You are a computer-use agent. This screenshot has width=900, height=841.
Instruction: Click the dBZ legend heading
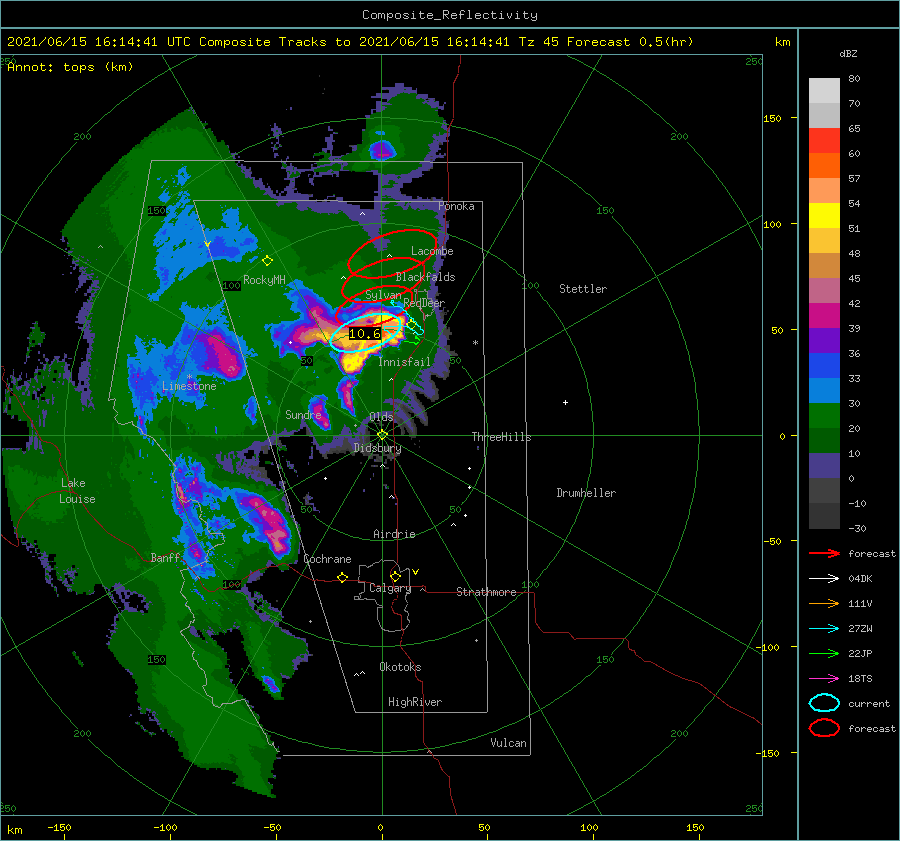pos(848,54)
